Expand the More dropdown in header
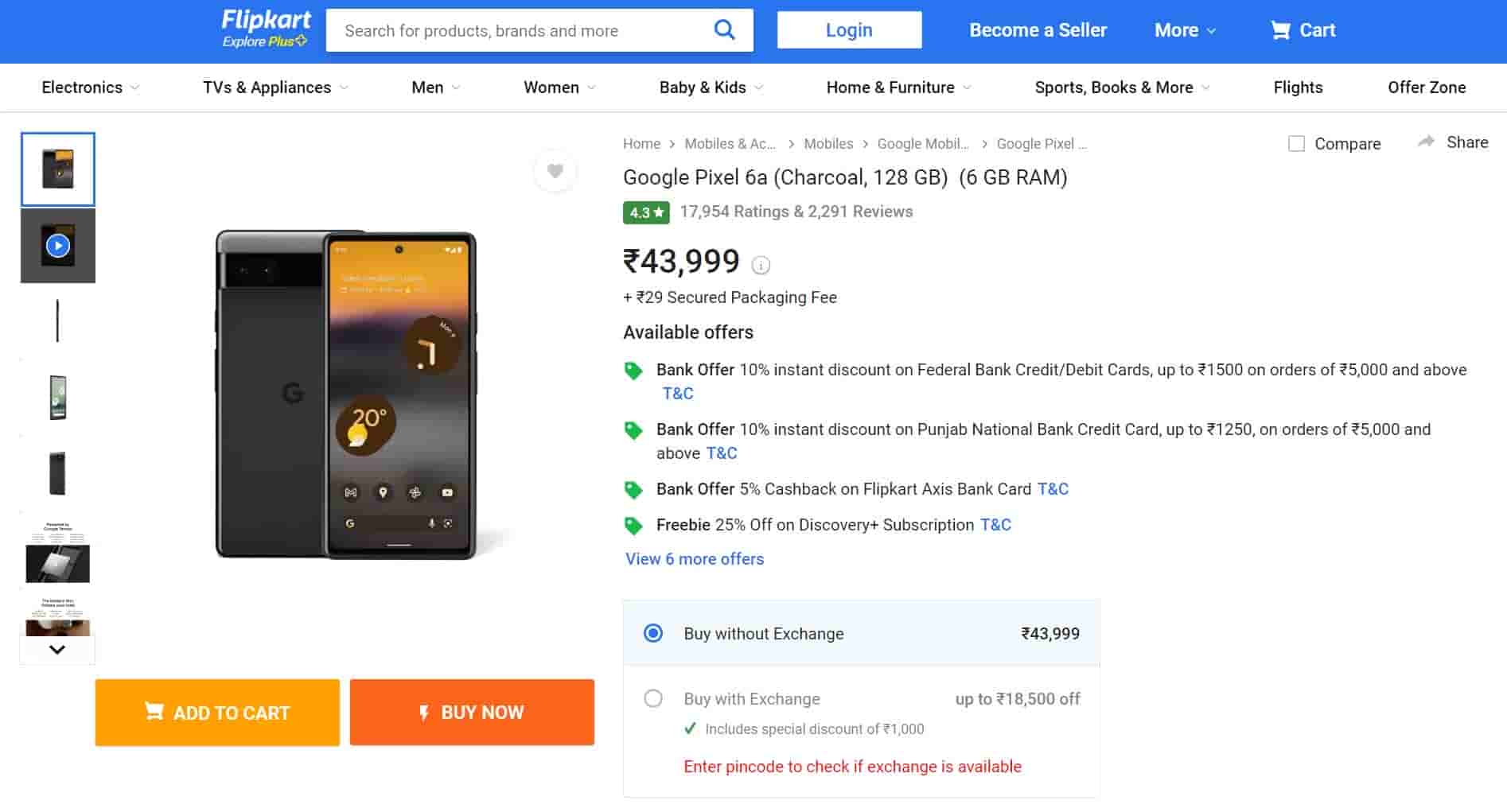This screenshot has width=1507, height=812. [1185, 30]
